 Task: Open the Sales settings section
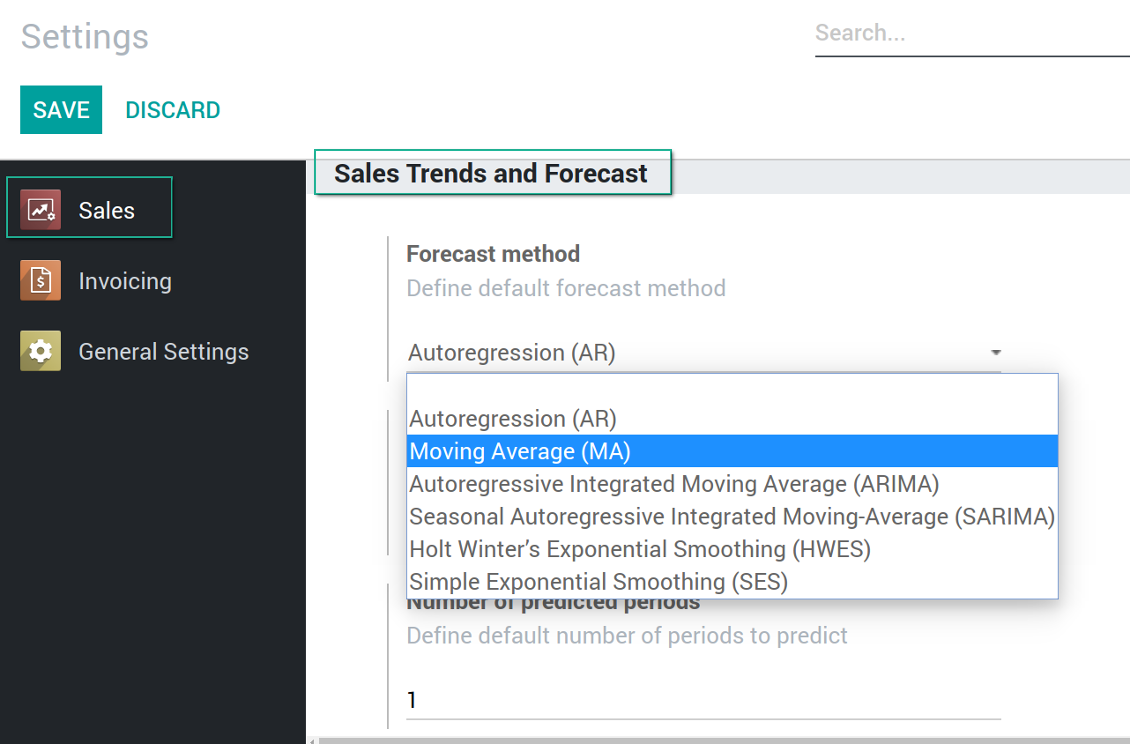click(89, 208)
